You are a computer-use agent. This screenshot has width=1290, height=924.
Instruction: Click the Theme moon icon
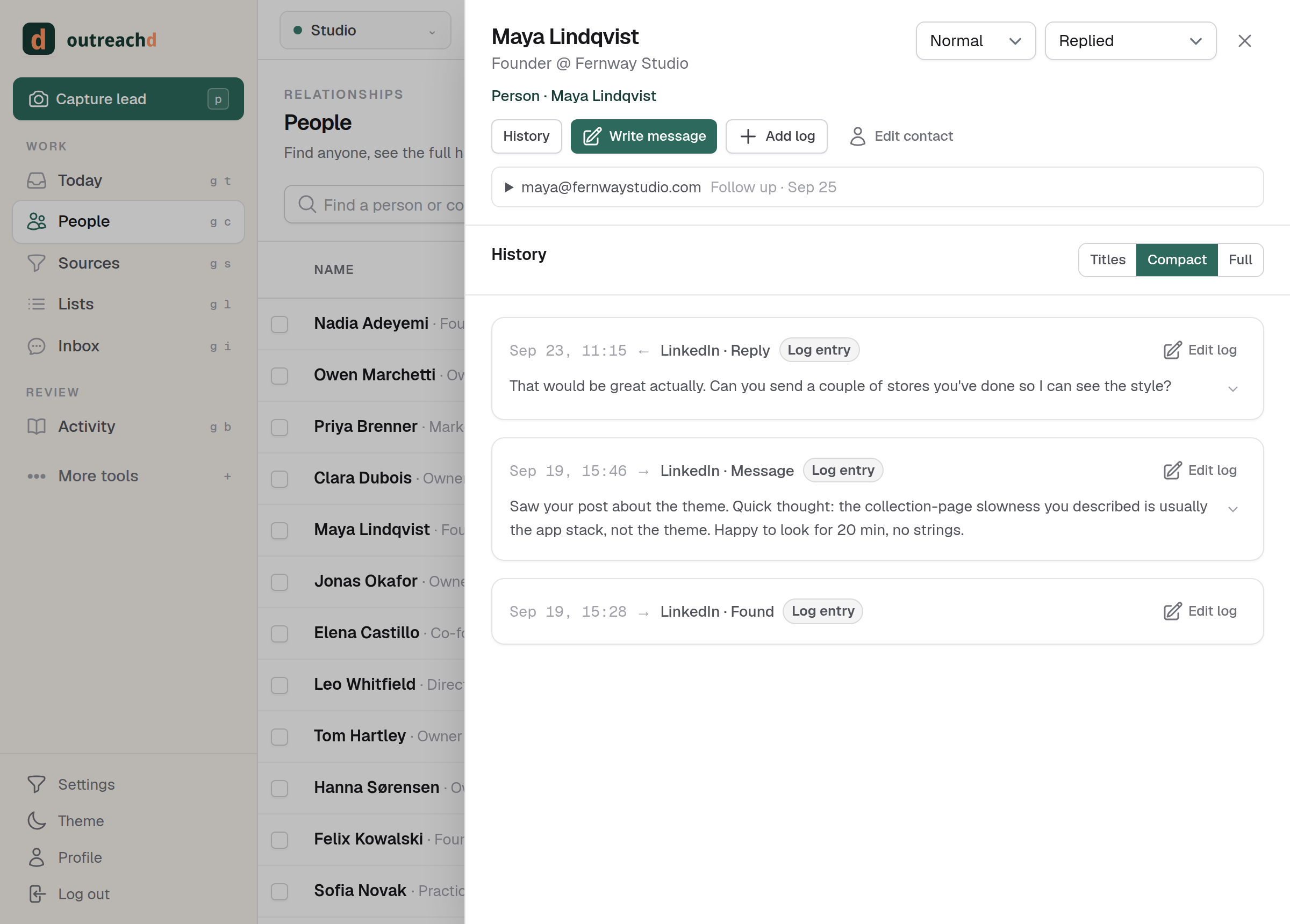[x=37, y=820]
